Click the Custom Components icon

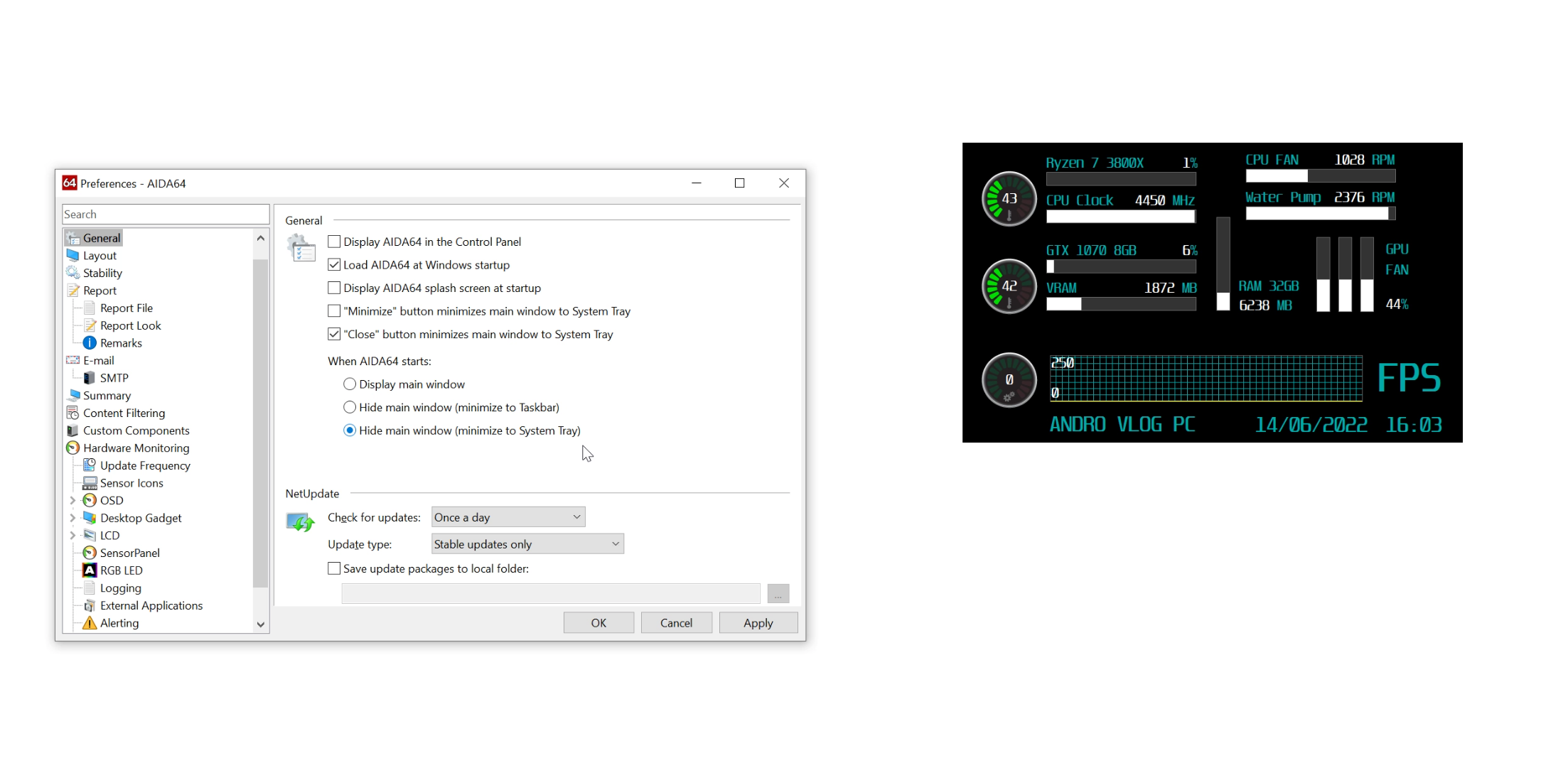(x=73, y=431)
